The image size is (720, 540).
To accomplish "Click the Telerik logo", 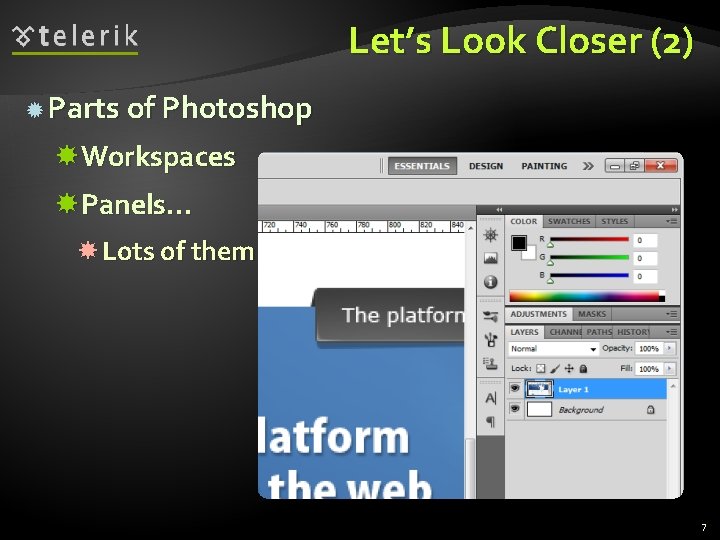I will click(x=75, y=39).
